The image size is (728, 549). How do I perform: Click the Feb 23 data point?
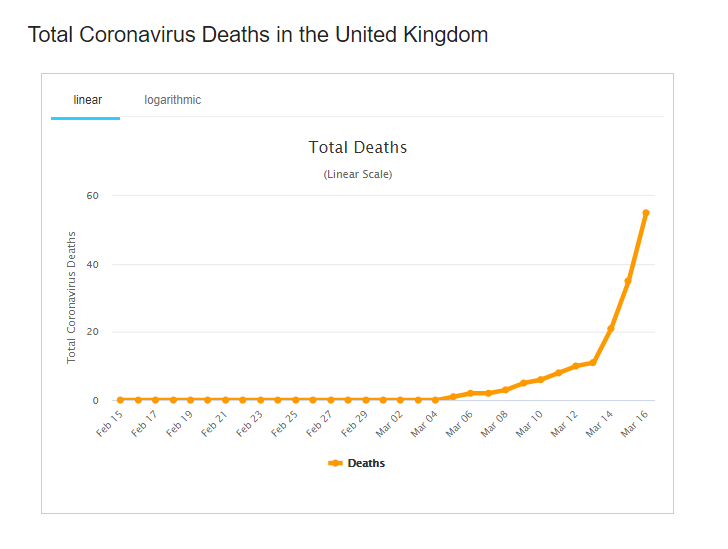tap(260, 400)
